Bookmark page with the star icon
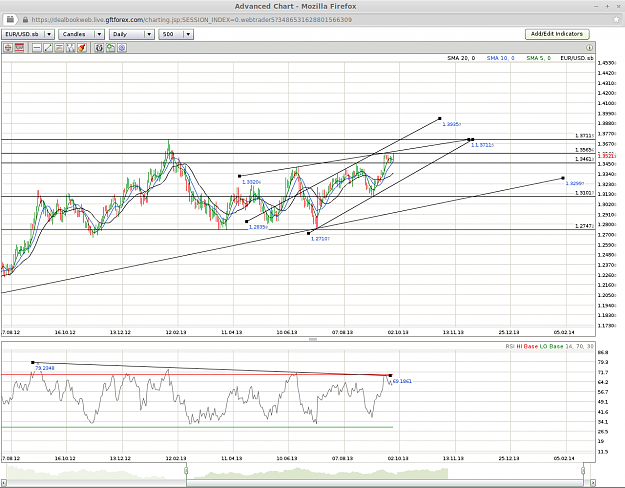 (x=616, y=20)
